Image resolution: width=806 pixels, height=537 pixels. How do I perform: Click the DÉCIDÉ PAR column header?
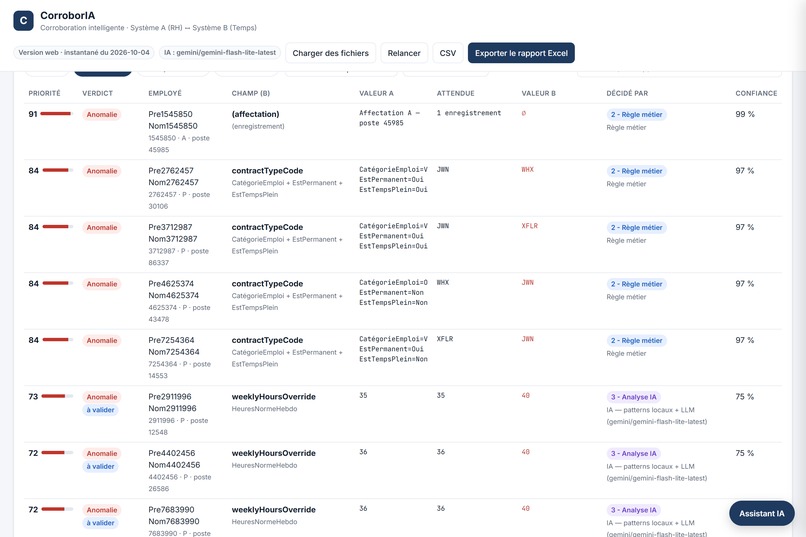click(627, 93)
